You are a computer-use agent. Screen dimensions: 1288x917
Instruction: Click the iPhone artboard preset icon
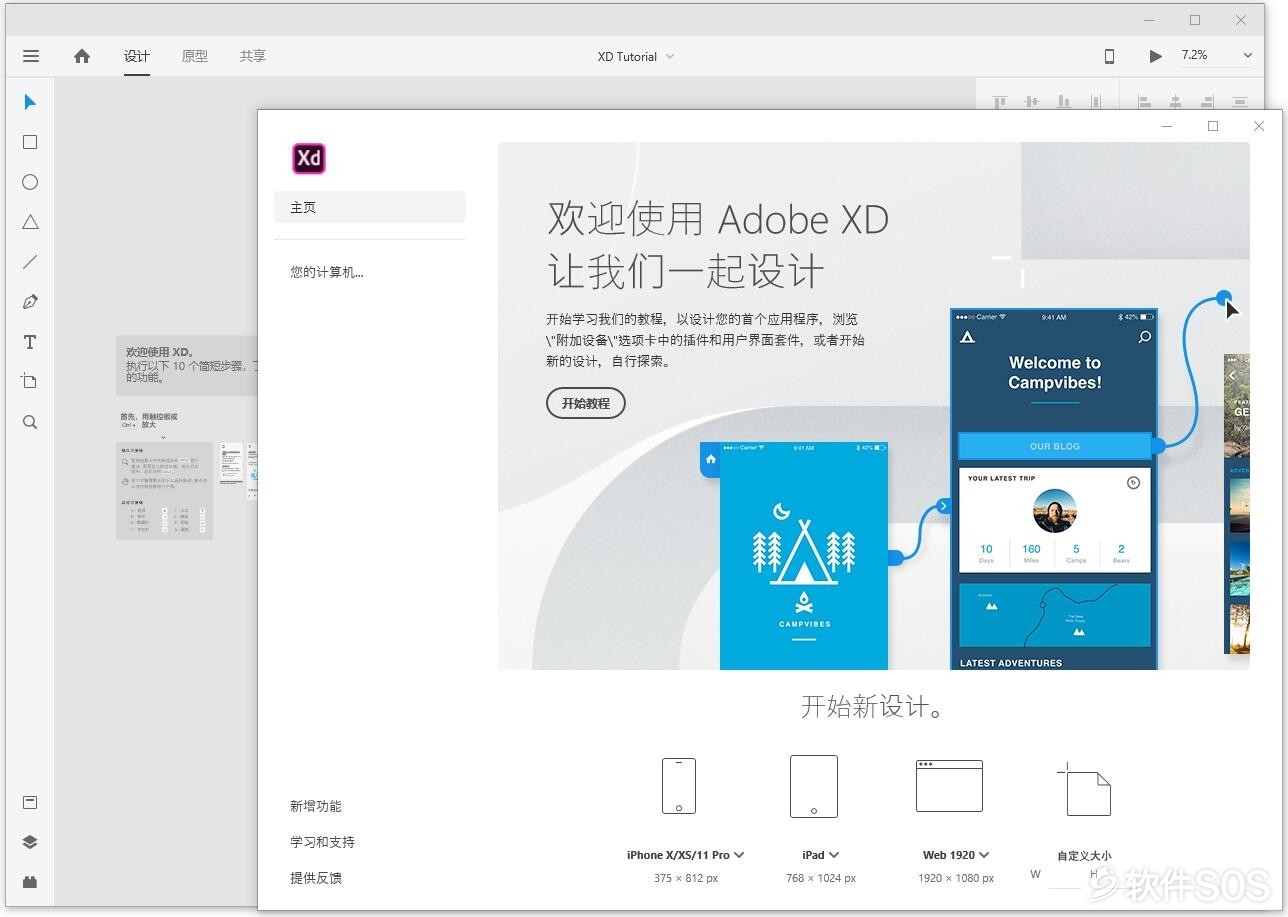[x=679, y=785]
